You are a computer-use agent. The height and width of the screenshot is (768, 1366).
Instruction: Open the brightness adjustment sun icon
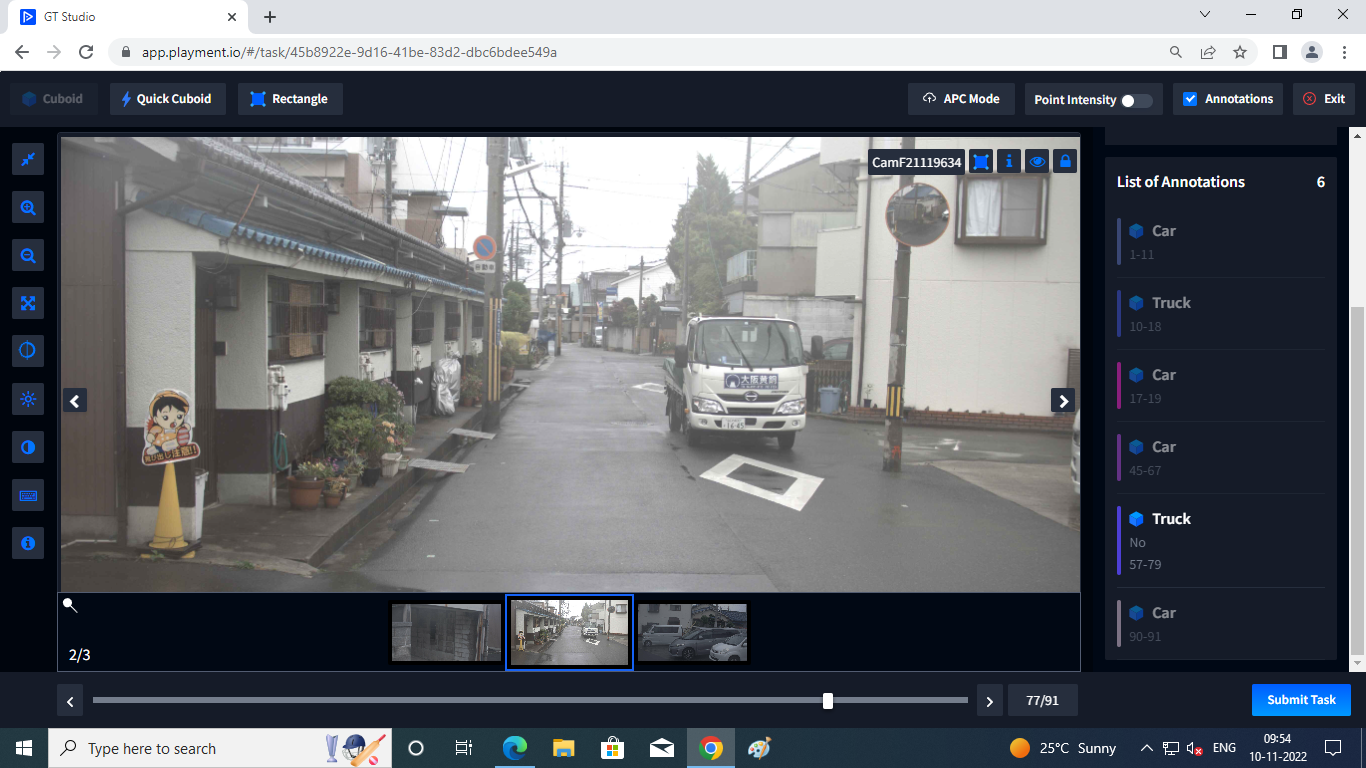(x=28, y=400)
